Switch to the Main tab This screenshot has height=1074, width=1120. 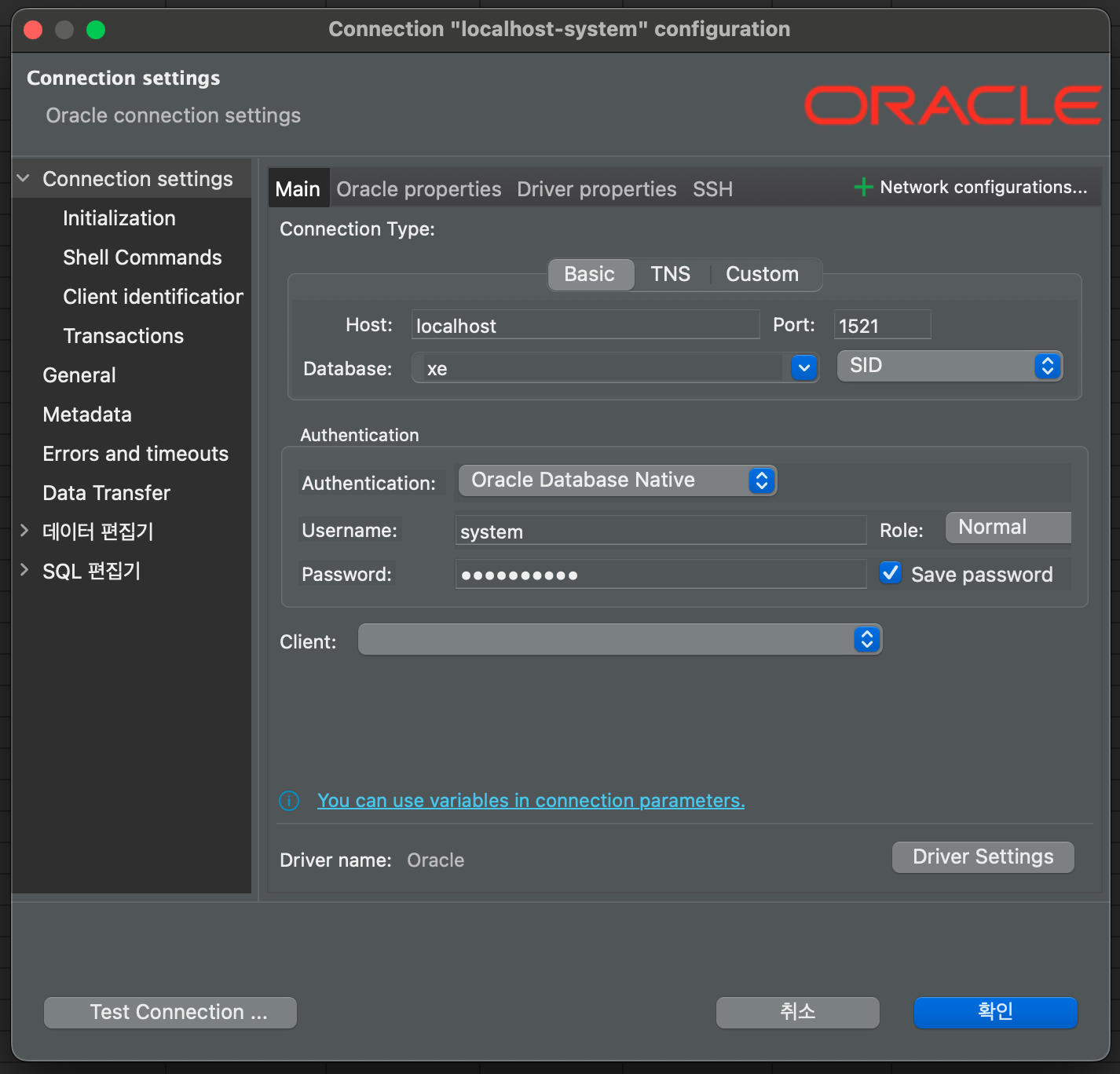pyautogui.click(x=298, y=189)
